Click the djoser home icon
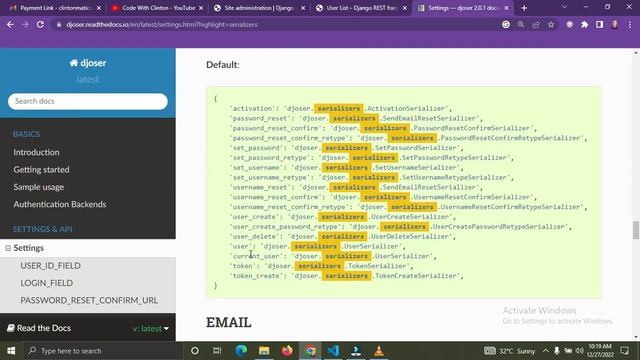Image resolution: width=640 pixels, height=360 pixels. coord(73,63)
